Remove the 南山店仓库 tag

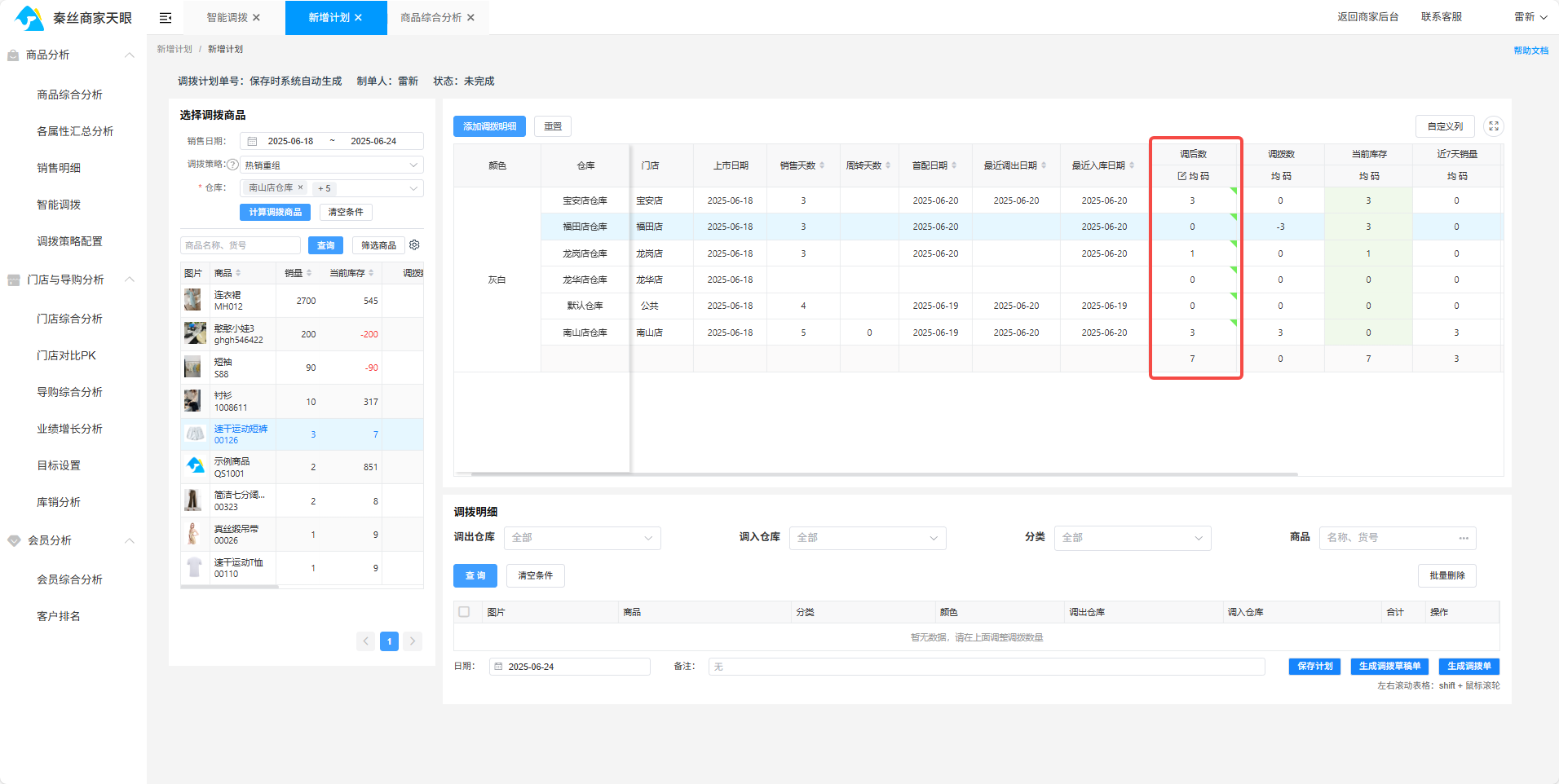point(300,187)
